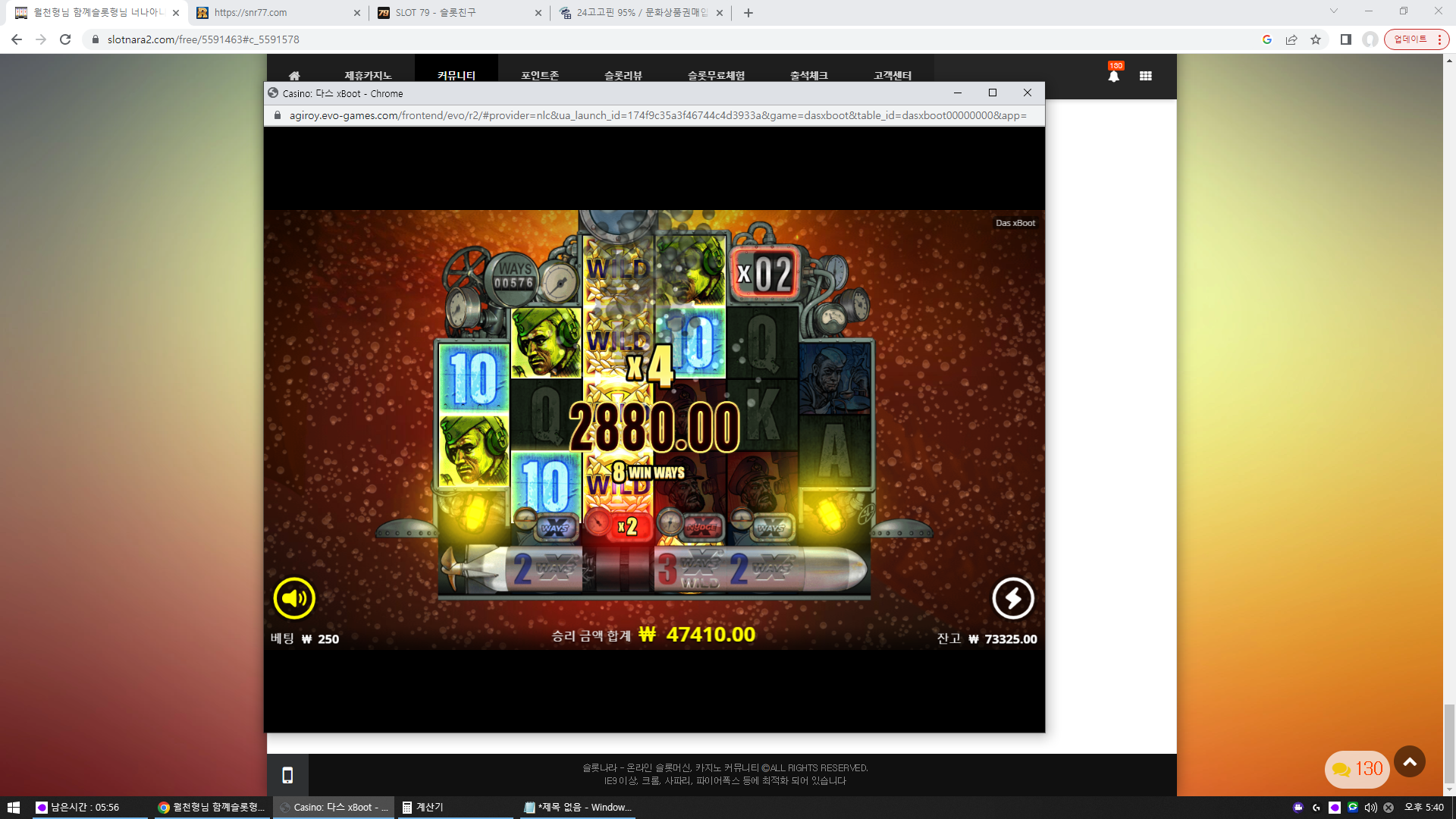Select the 잔고 balance 73325.00 text
The height and width of the screenshot is (819, 1456).
pyautogui.click(x=987, y=639)
